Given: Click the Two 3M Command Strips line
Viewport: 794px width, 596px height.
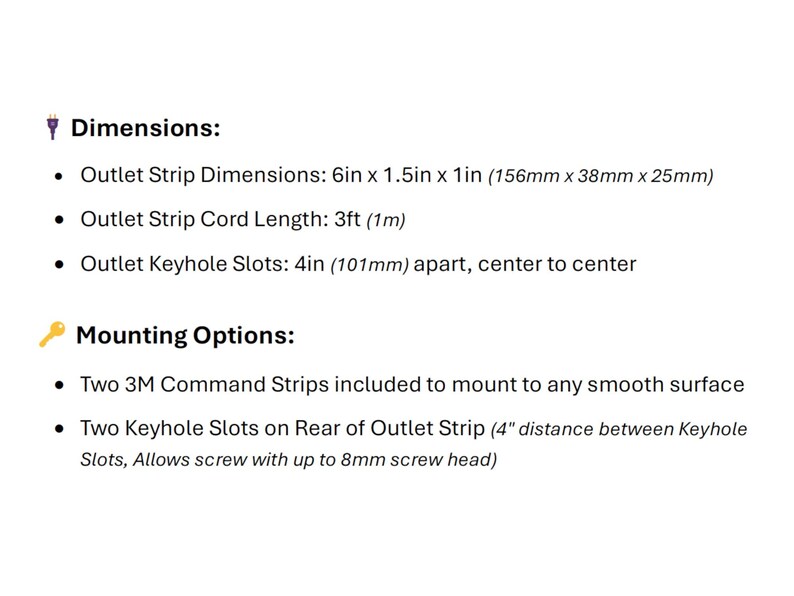Looking at the screenshot, I should pyautogui.click(x=412, y=385).
